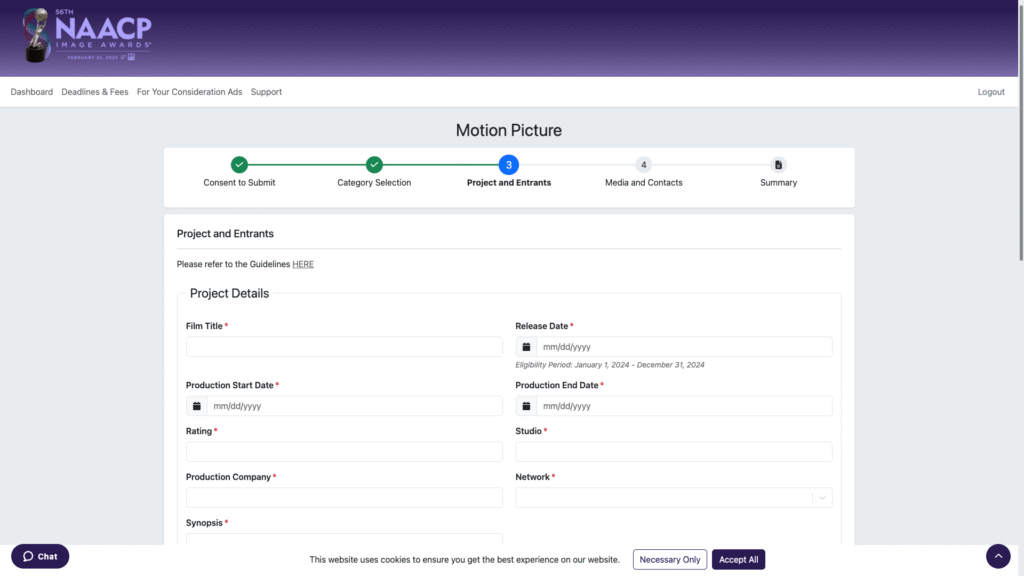The height and width of the screenshot is (576, 1024).
Task: Accept all cookies
Action: tap(738, 560)
